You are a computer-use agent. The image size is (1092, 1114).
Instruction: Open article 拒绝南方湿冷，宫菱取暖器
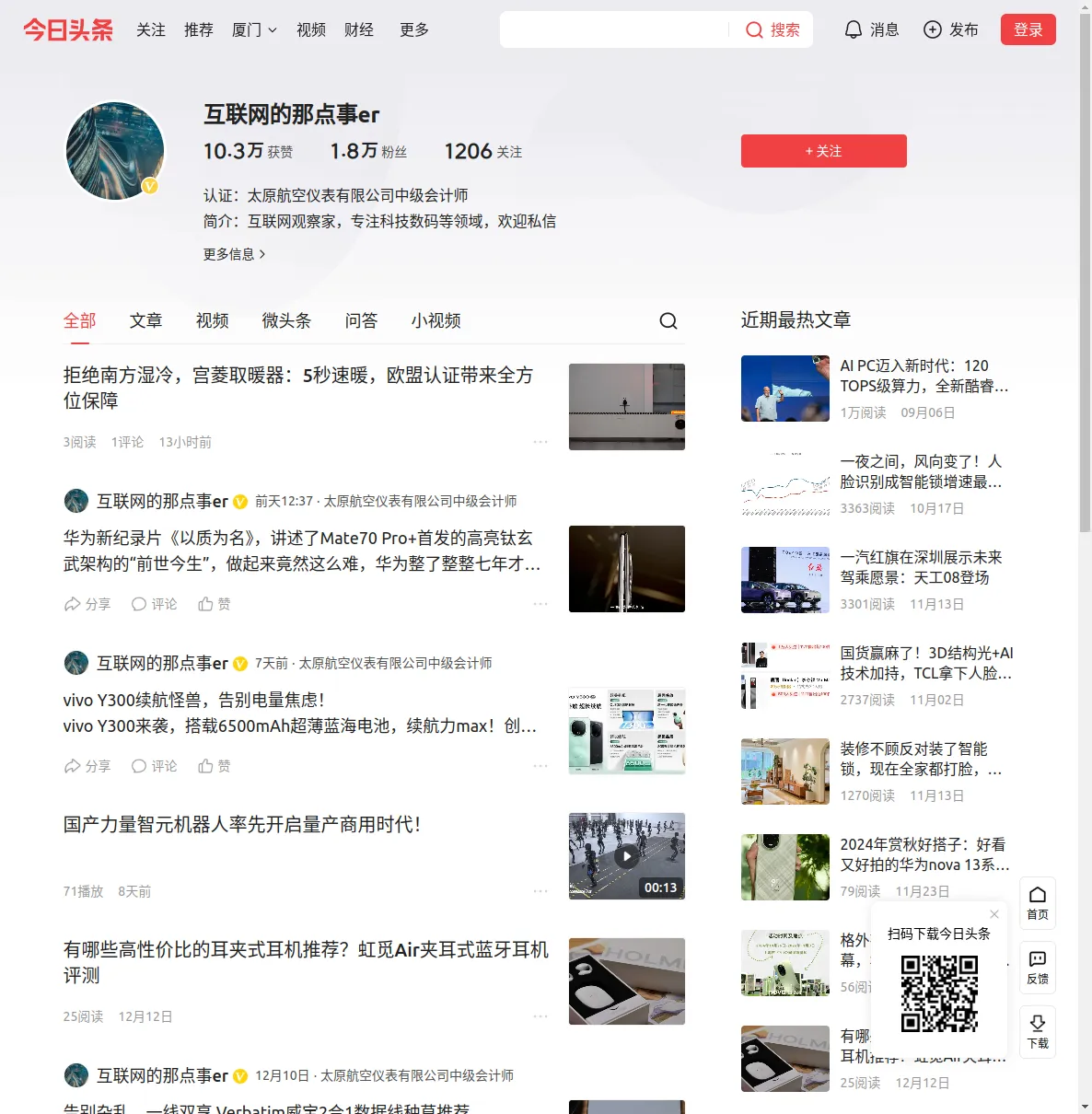[298, 388]
